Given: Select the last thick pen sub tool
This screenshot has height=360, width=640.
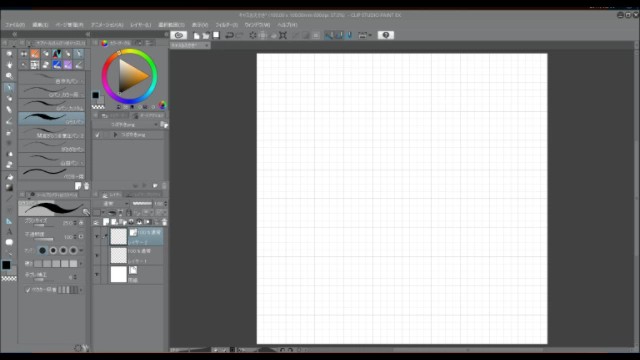Looking at the screenshot, I should click(51, 173).
